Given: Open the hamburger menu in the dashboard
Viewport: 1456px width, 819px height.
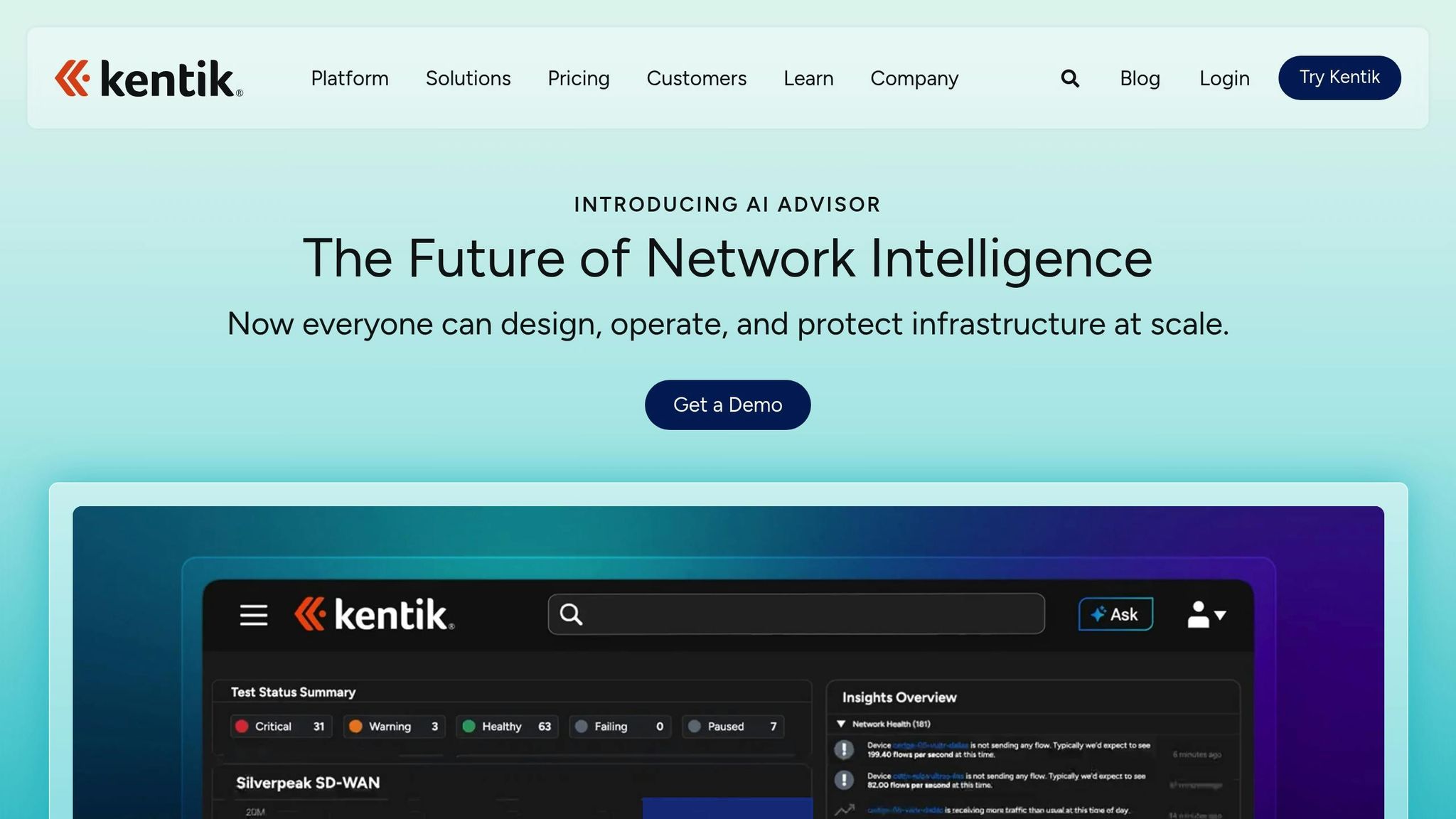Looking at the screenshot, I should [x=254, y=614].
